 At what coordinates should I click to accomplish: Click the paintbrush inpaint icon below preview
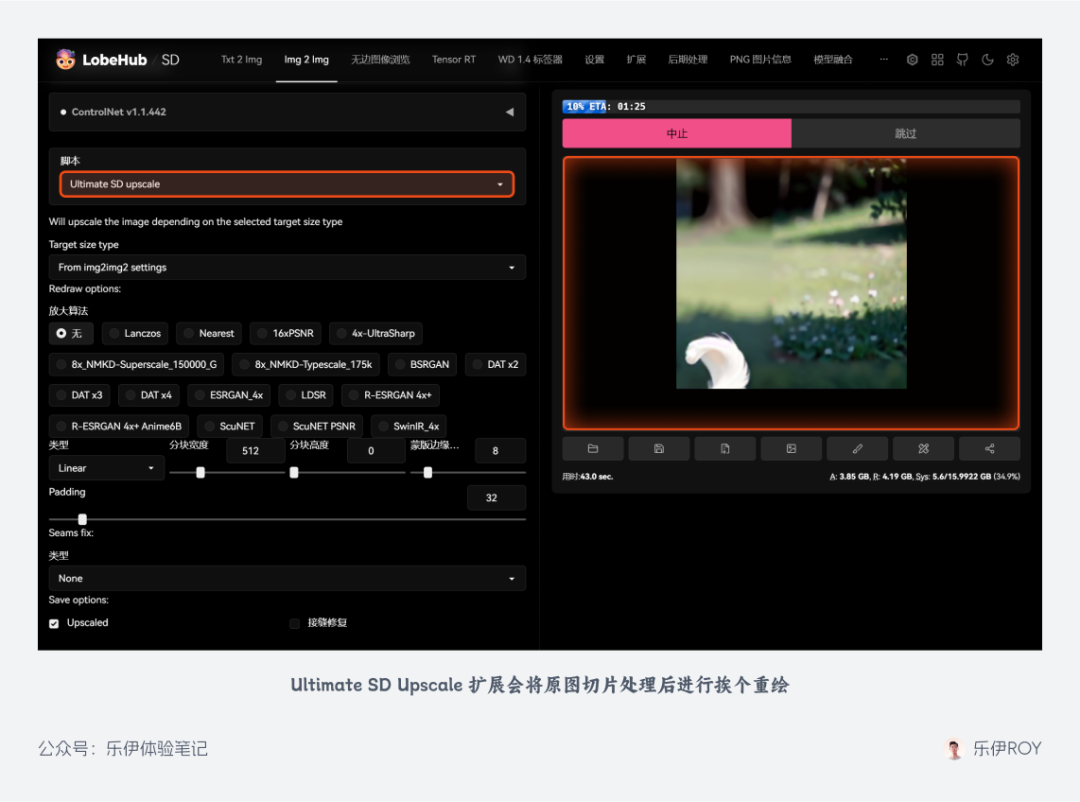(x=857, y=449)
